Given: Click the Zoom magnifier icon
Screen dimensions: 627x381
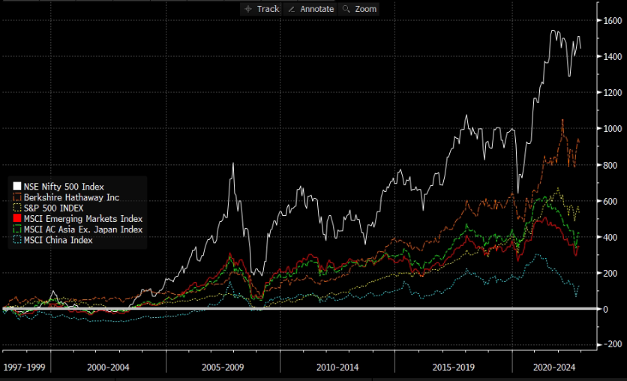Looking at the screenshot, I should [x=346, y=9].
